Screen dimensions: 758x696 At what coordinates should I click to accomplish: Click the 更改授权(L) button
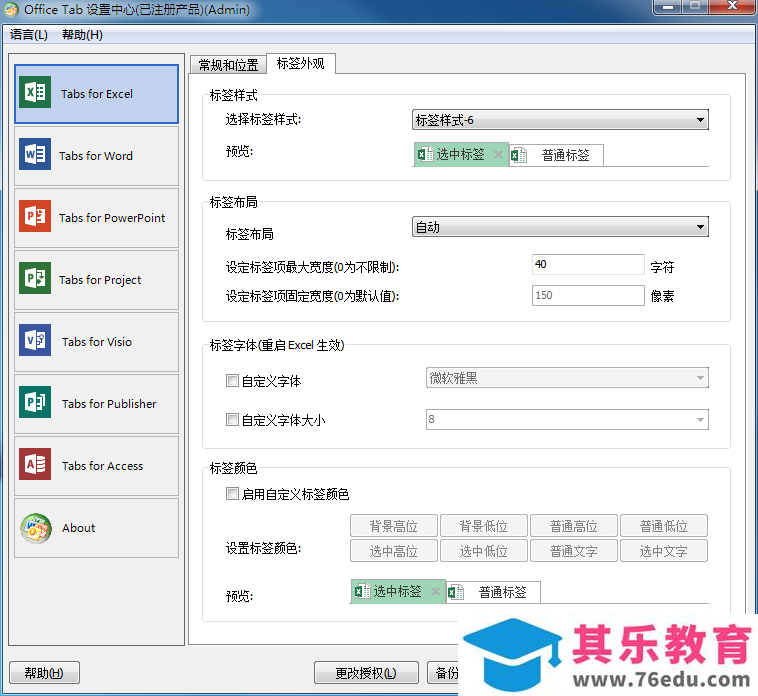[x=366, y=673]
